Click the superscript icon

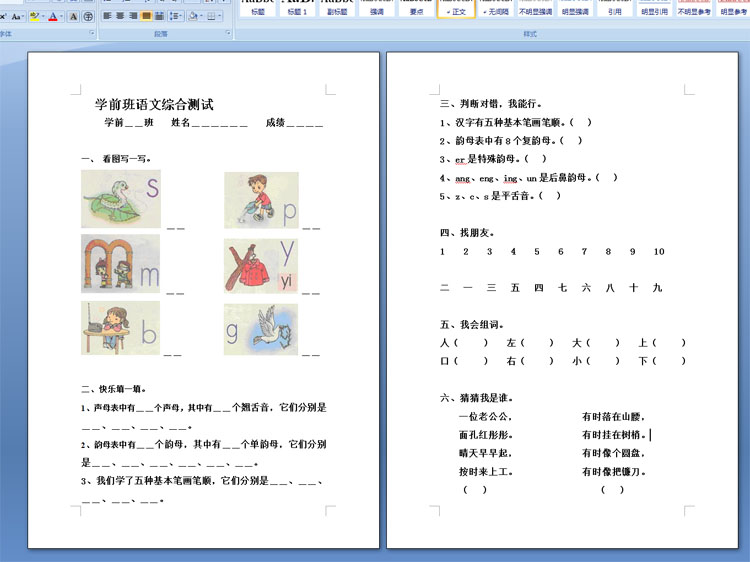[3, 17]
